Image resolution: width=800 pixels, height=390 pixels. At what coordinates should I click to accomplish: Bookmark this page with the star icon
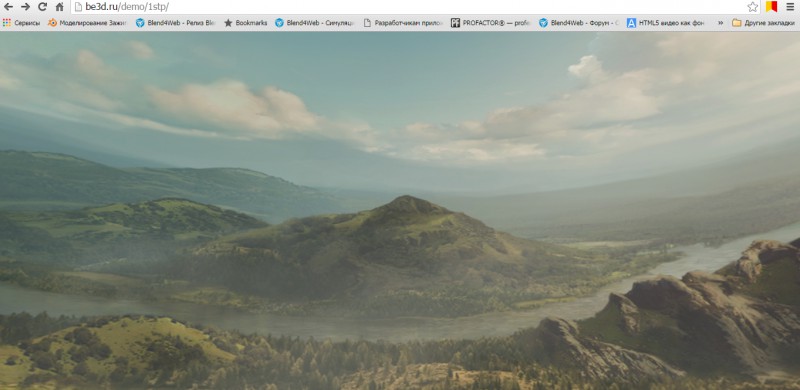753,7
